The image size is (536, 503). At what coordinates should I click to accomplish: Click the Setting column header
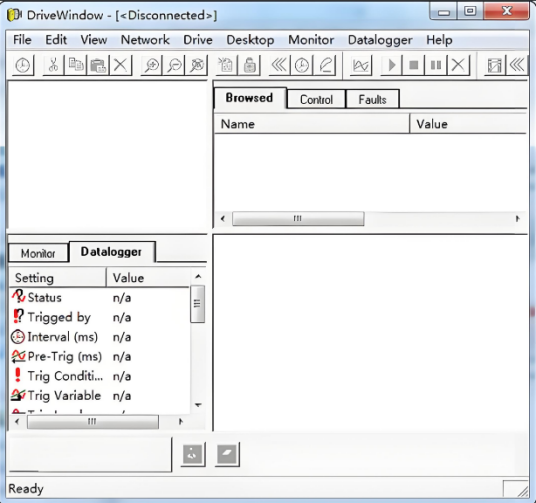57,278
